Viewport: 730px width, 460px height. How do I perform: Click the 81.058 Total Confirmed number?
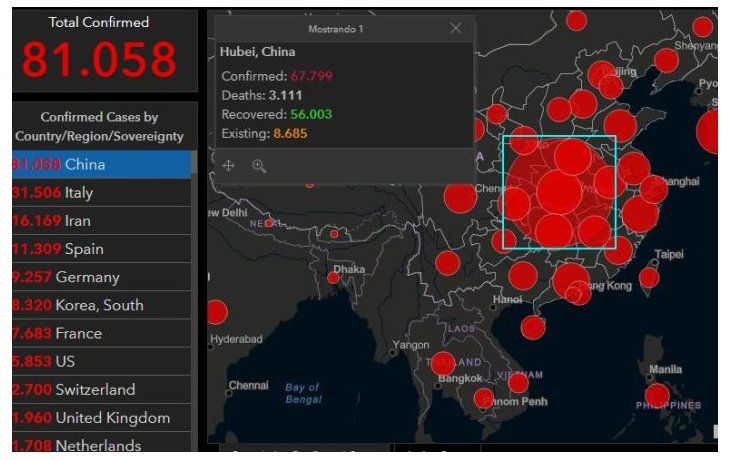(99, 59)
